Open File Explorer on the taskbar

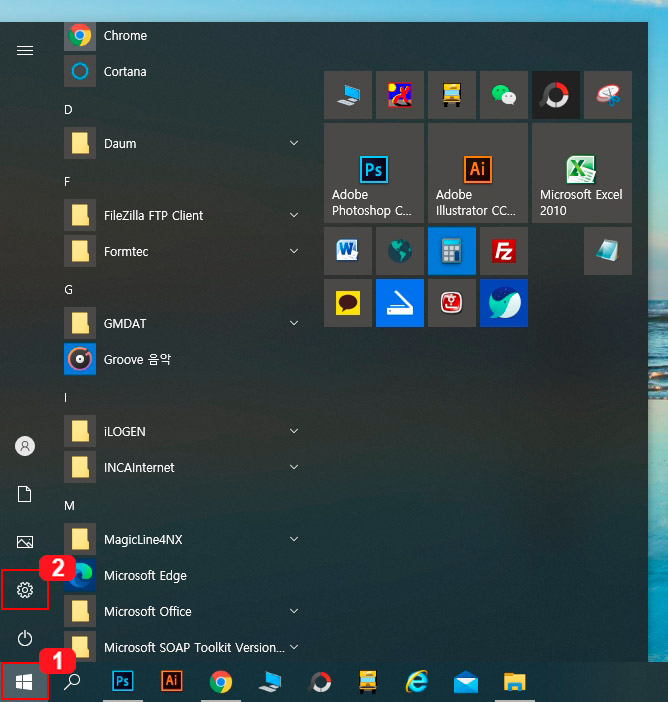tap(514, 682)
